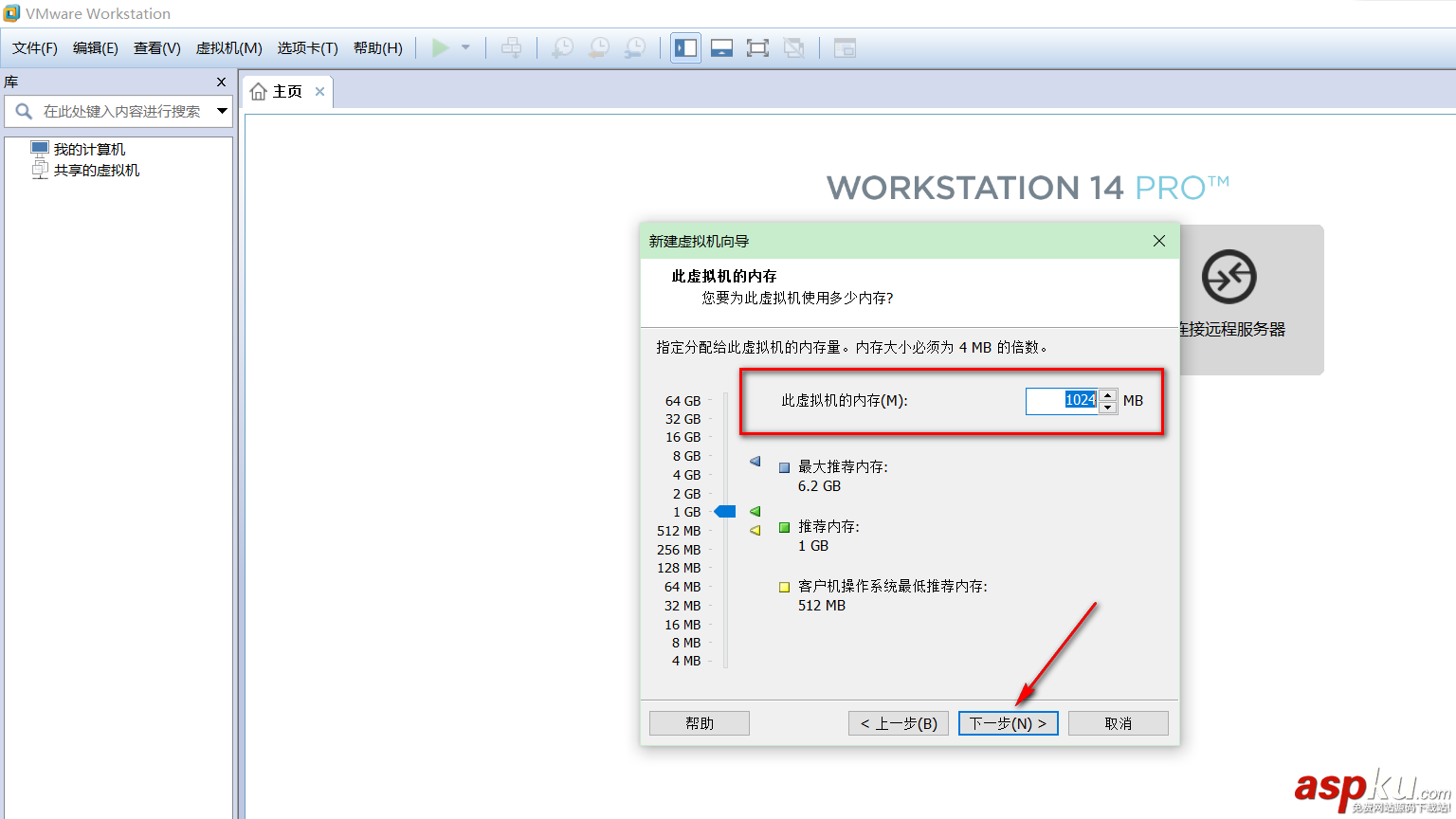The image size is (1456, 819).
Task: Open the 编辑(E) menu
Action: (96, 48)
